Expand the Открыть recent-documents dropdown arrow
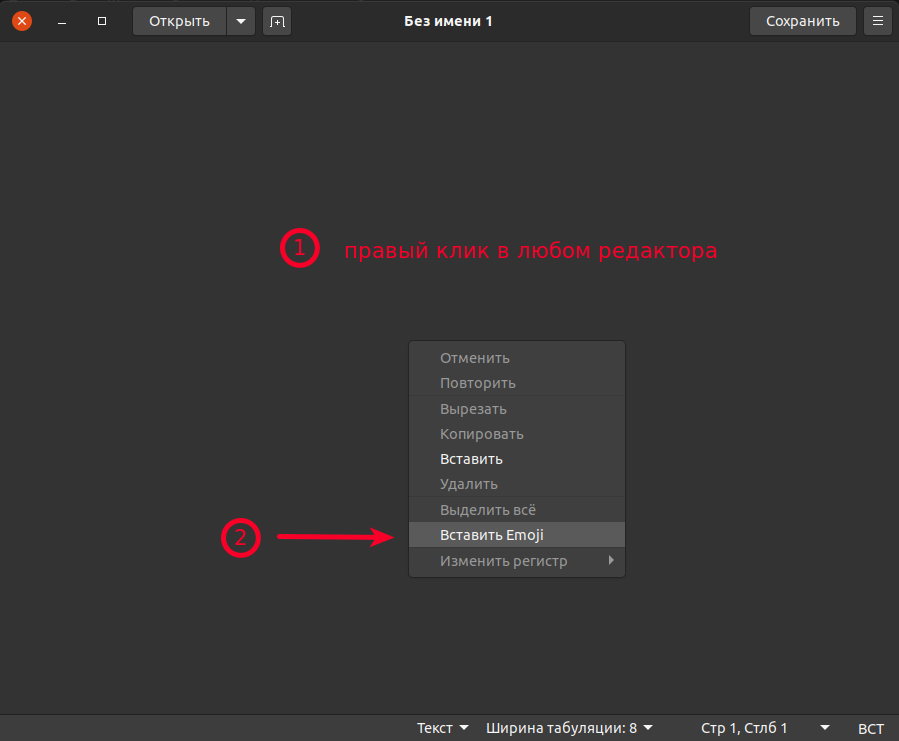This screenshot has width=899, height=741. 240,20
